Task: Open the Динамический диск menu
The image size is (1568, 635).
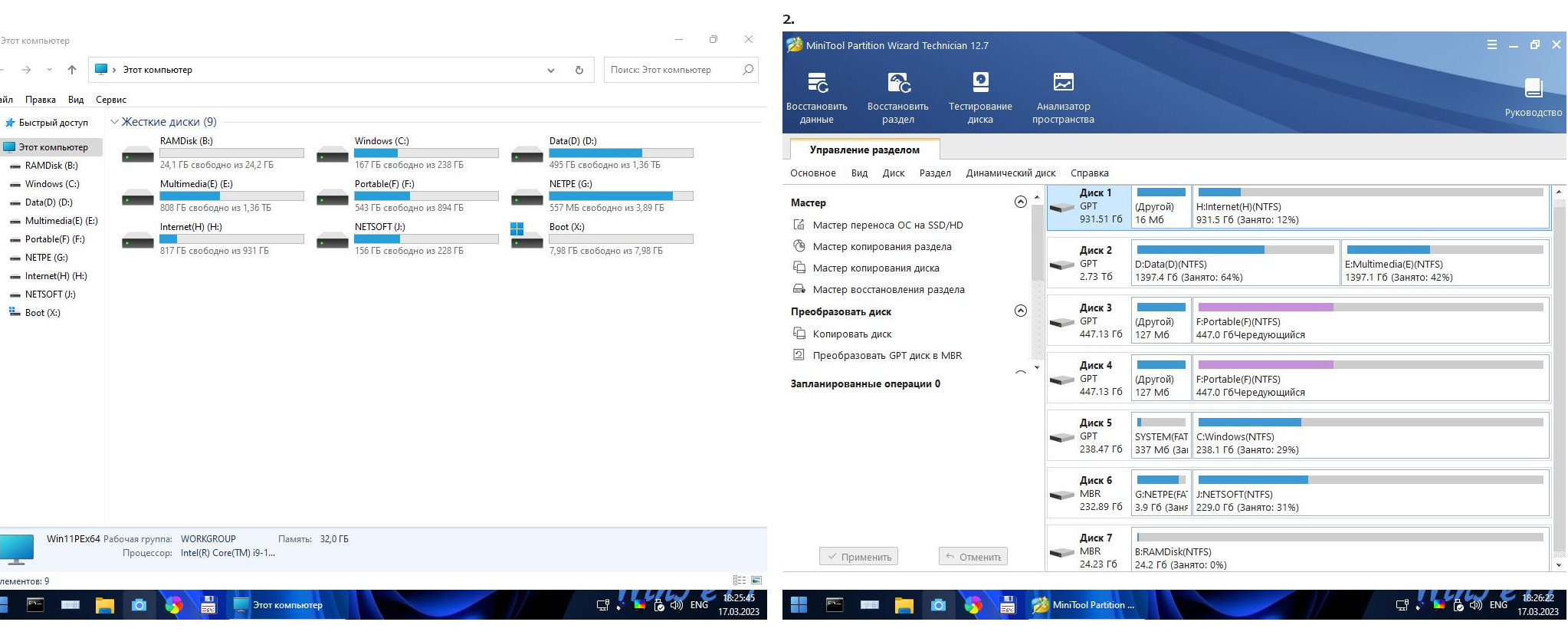Action: tap(1011, 173)
